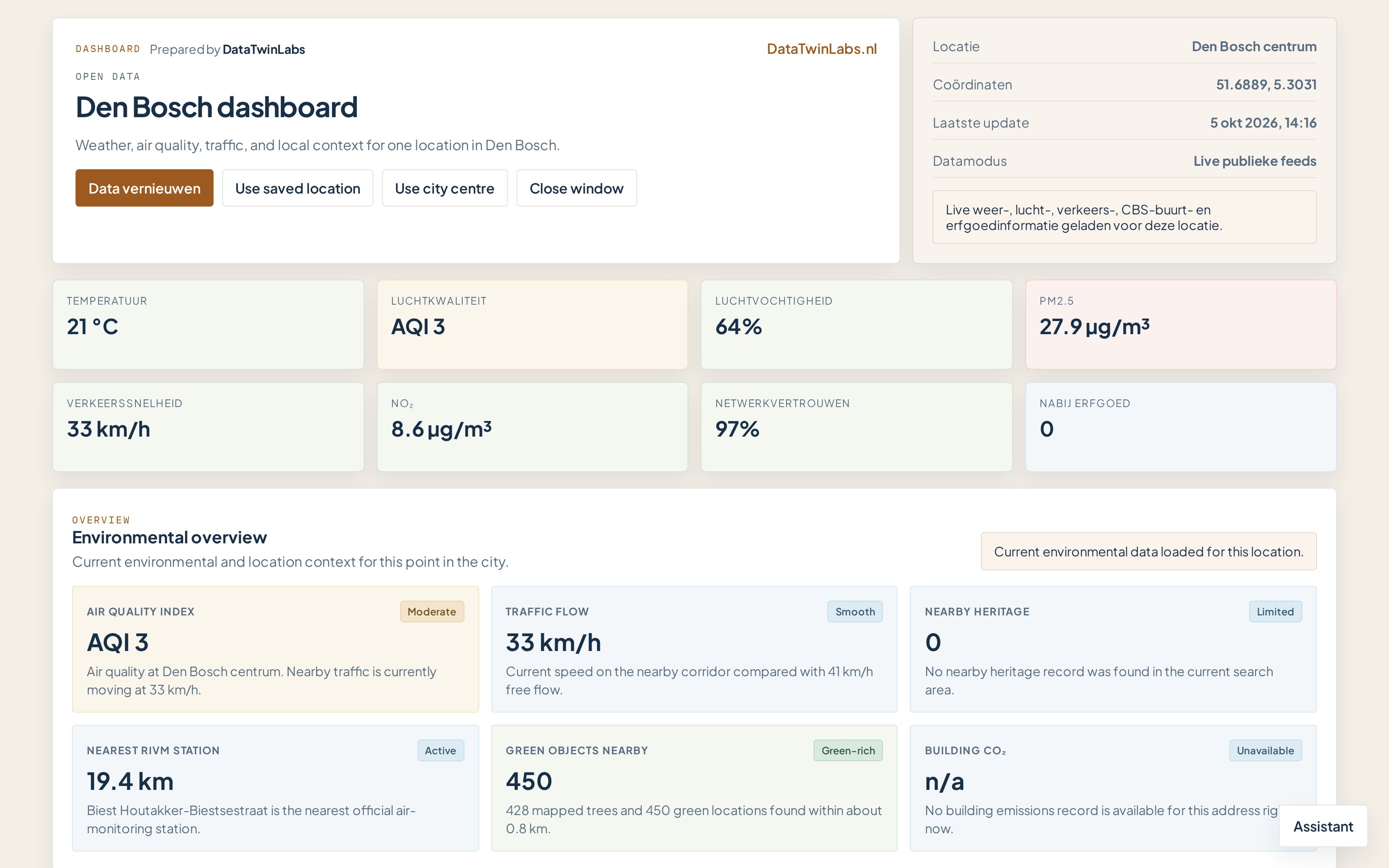The width and height of the screenshot is (1389, 868).
Task: Open the DataTwinLabs.nl link
Action: [821, 49]
